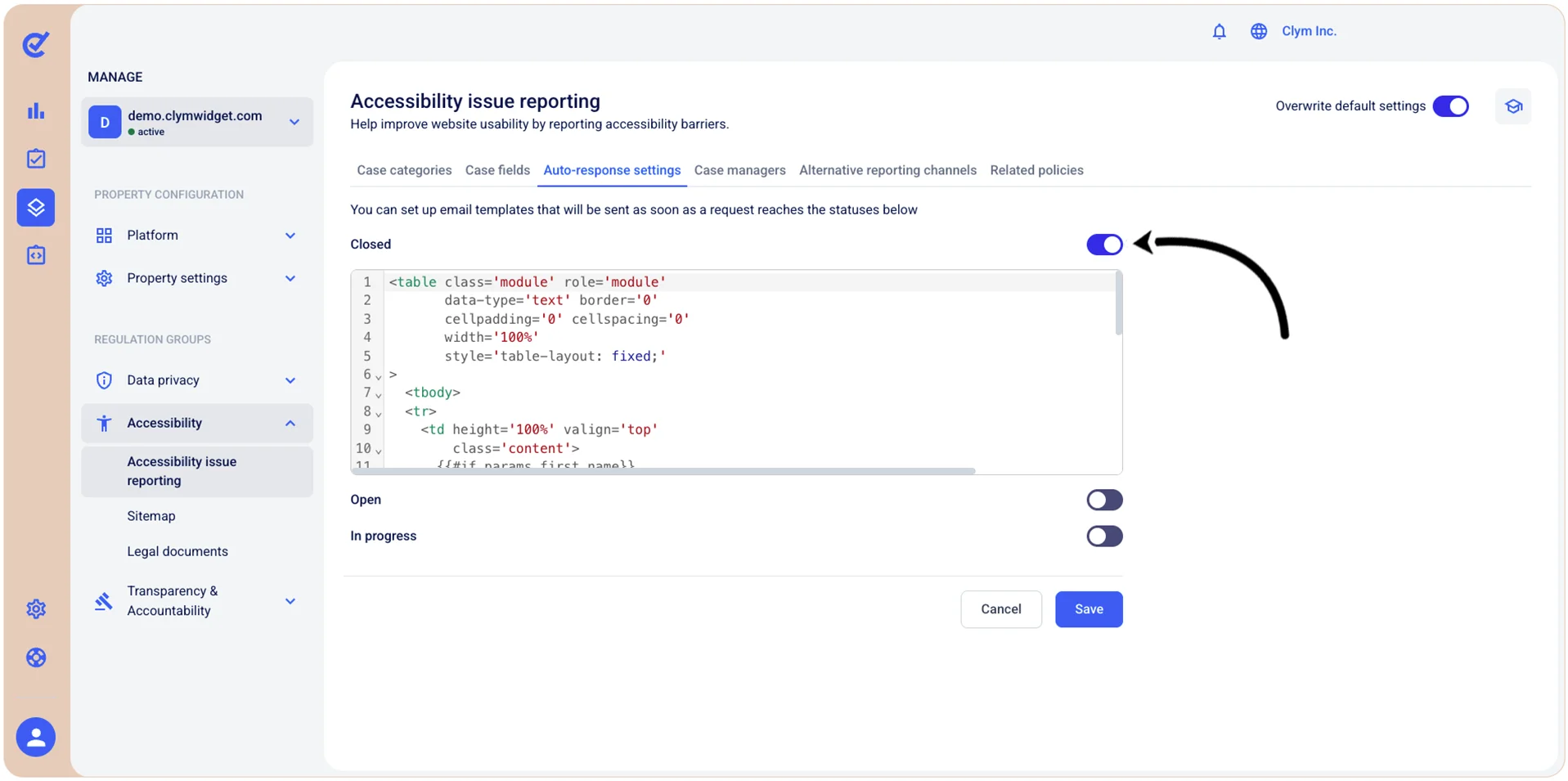
Task: Enable the Open auto-response toggle
Action: point(1104,500)
